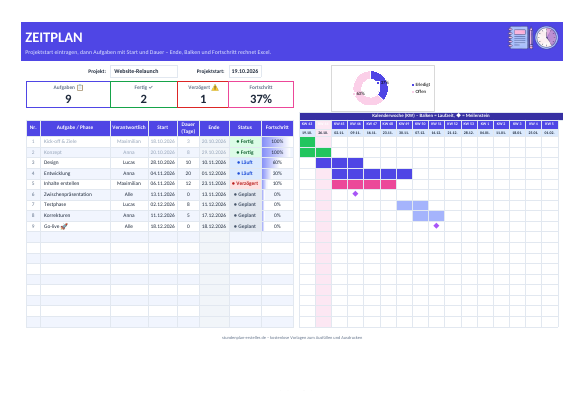Click the clock icon in the header banner

[x=547, y=37]
